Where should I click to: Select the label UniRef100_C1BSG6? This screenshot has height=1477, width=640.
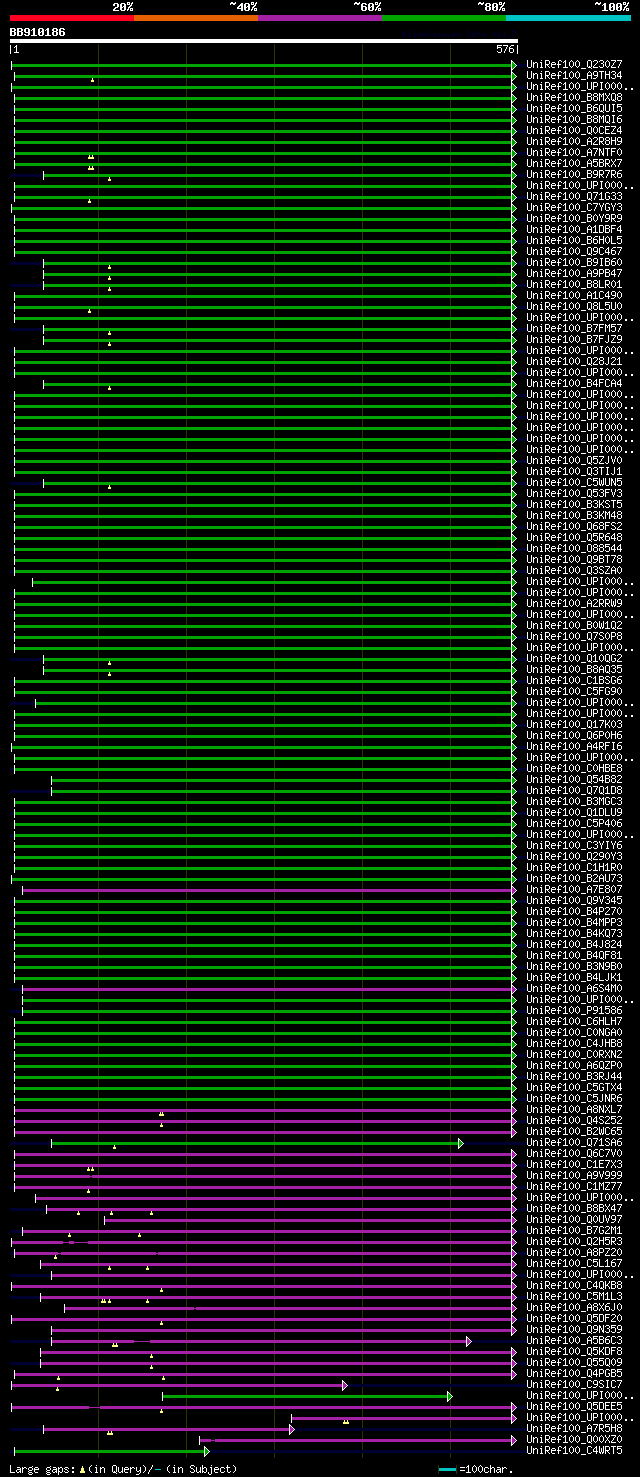pos(574,680)
